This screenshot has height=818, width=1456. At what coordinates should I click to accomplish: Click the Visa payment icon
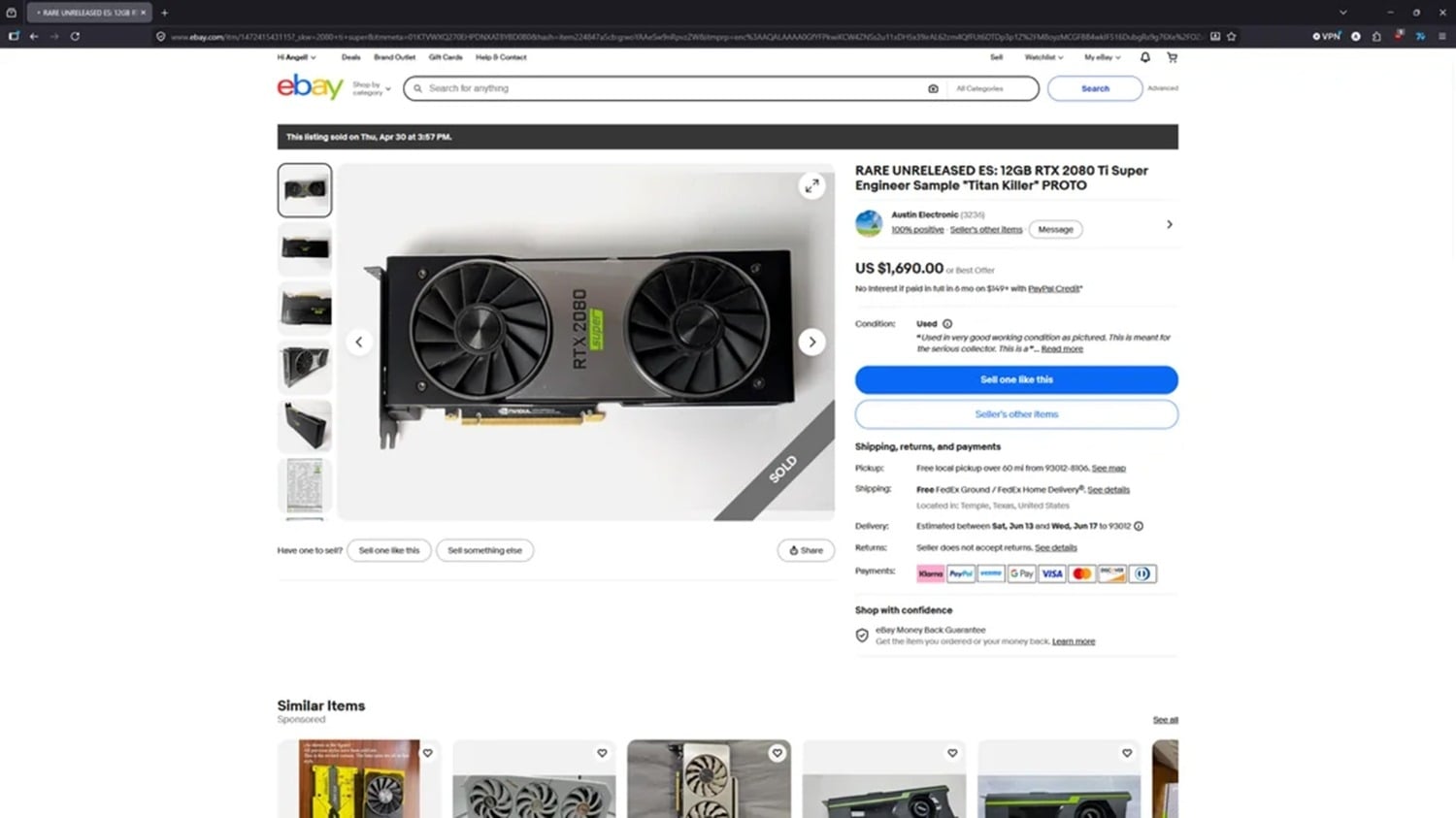(x=1052, y=573)
